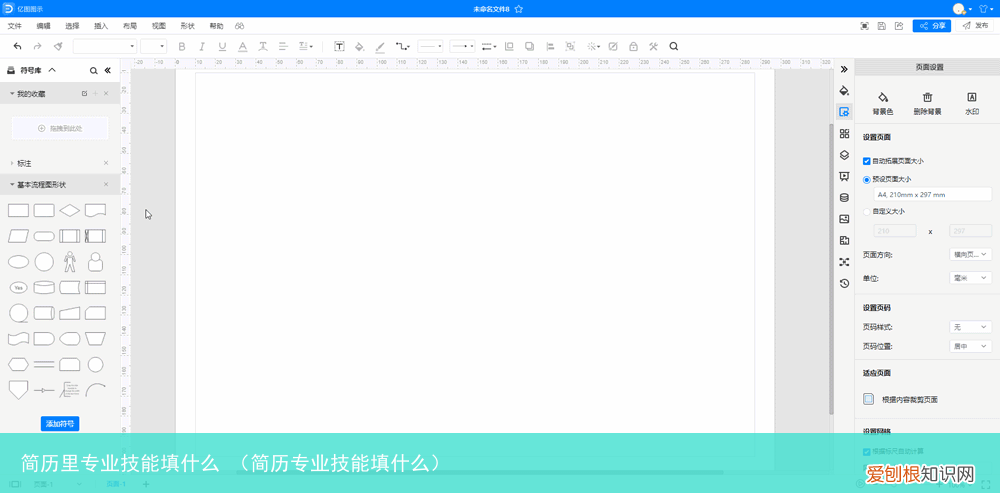Open the page settings sidebar icon
The image size is (1000, 493).
(x=844, y=112)
